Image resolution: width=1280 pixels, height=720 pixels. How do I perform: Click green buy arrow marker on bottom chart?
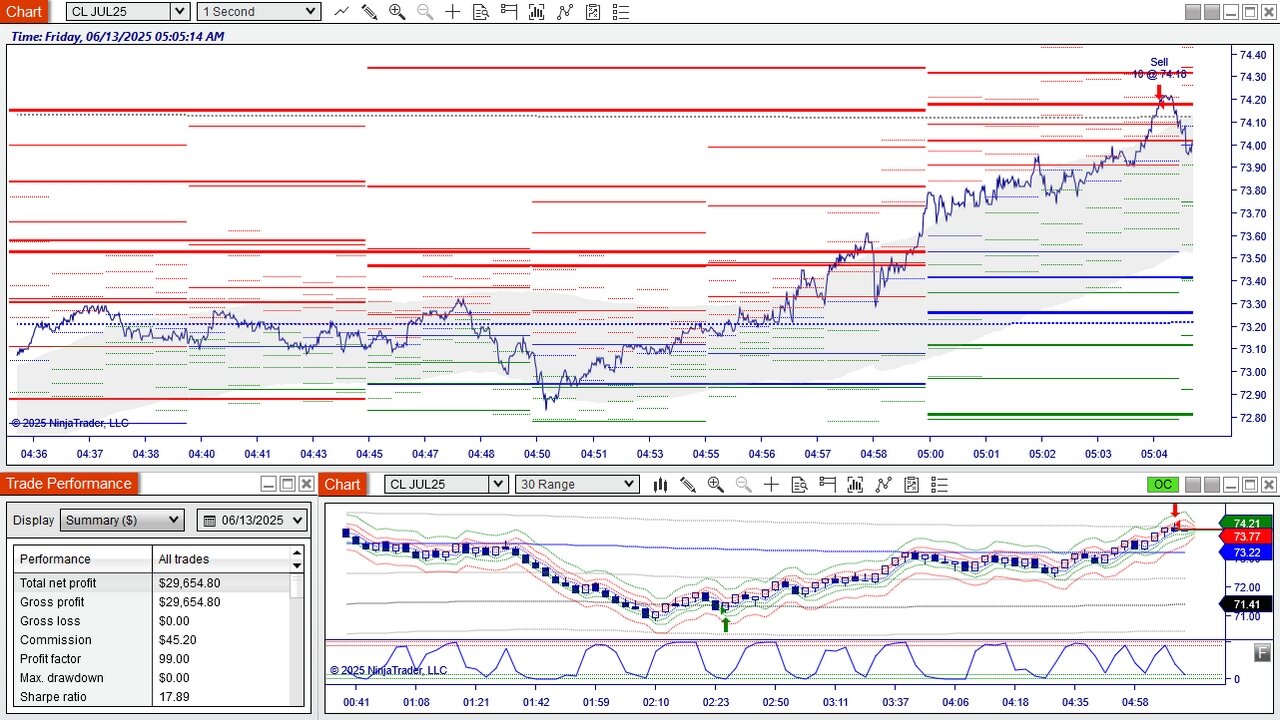point(725,624)
